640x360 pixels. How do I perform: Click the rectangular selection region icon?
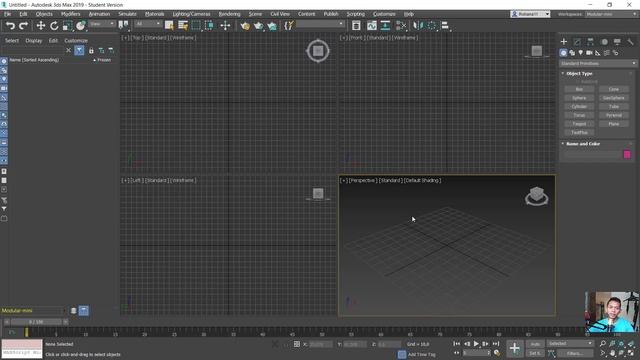196,26
